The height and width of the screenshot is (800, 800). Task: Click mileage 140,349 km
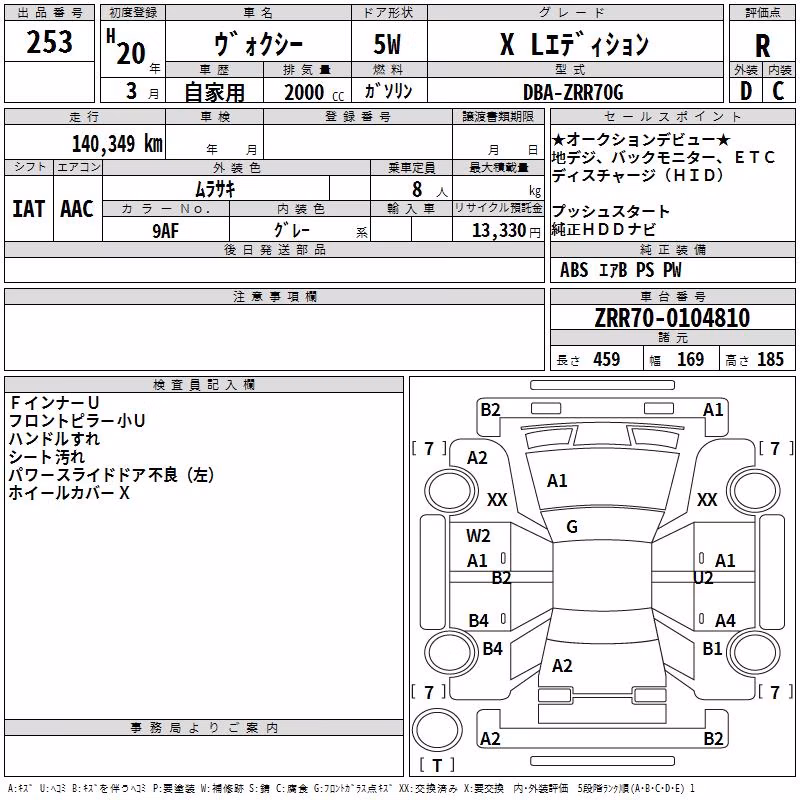[x=117, y=144]
